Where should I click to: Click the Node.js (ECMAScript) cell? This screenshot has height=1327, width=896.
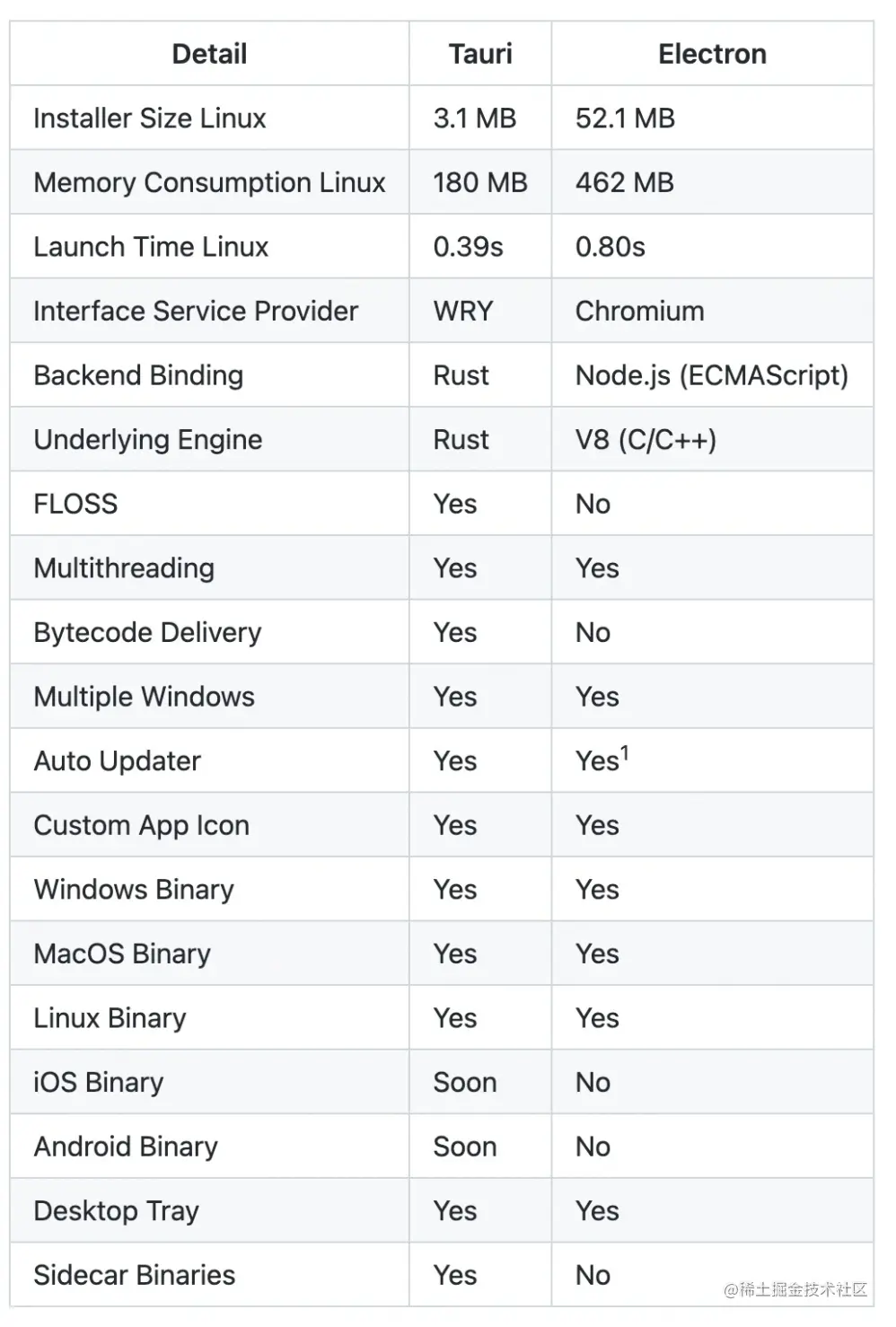[712, 375]
